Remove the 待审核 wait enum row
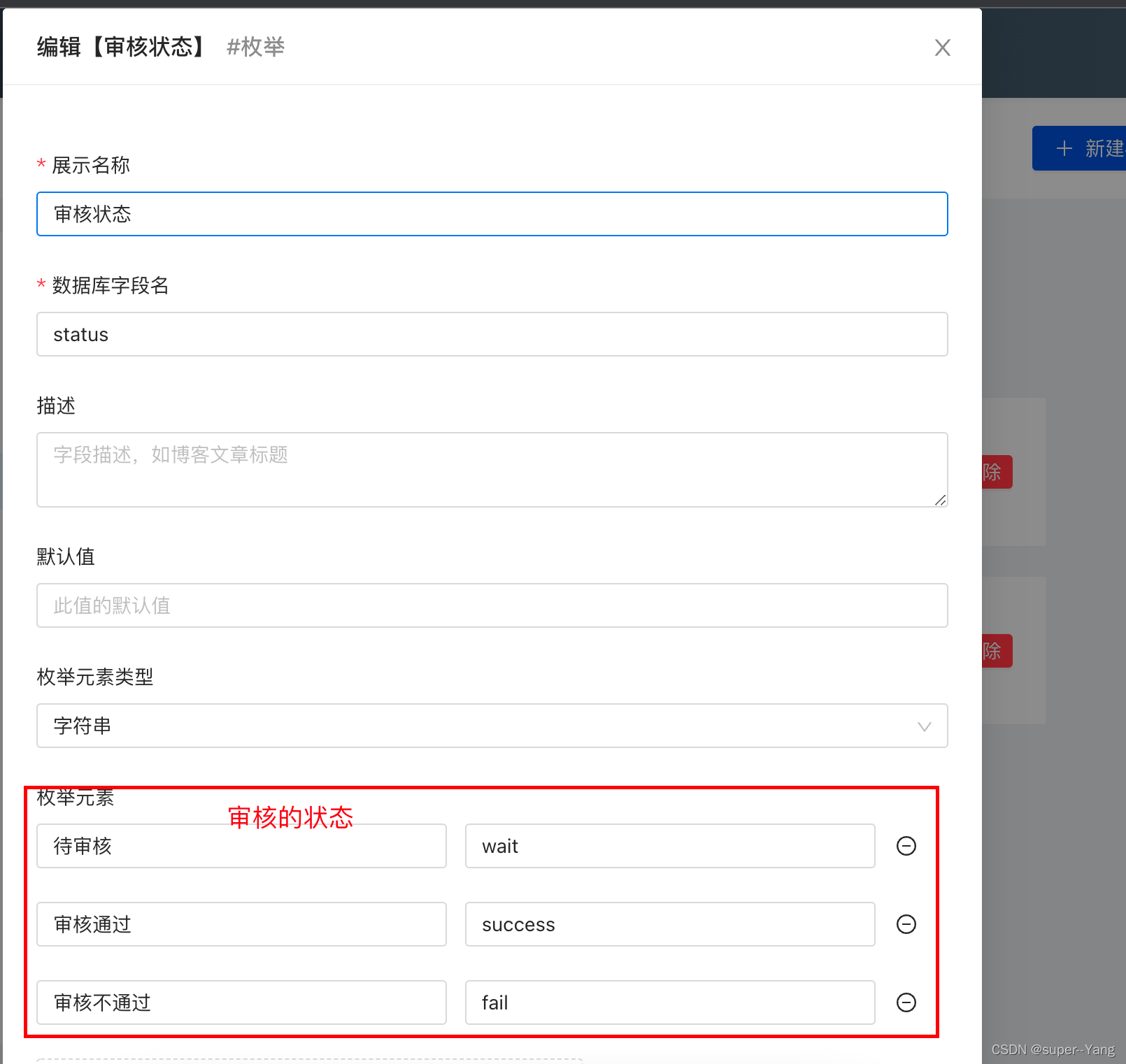This screenshot has height=1064, width=1126. tap(906, 846)
